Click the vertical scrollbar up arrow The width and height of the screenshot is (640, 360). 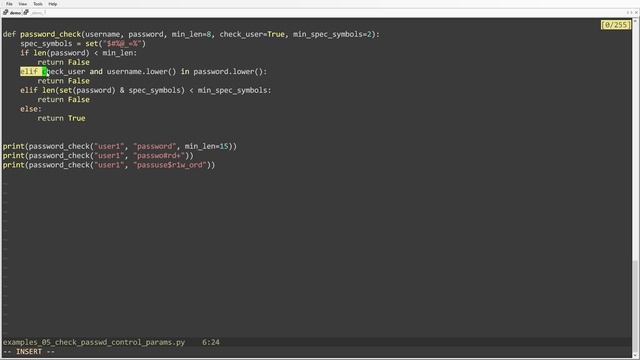pos(636,21)
